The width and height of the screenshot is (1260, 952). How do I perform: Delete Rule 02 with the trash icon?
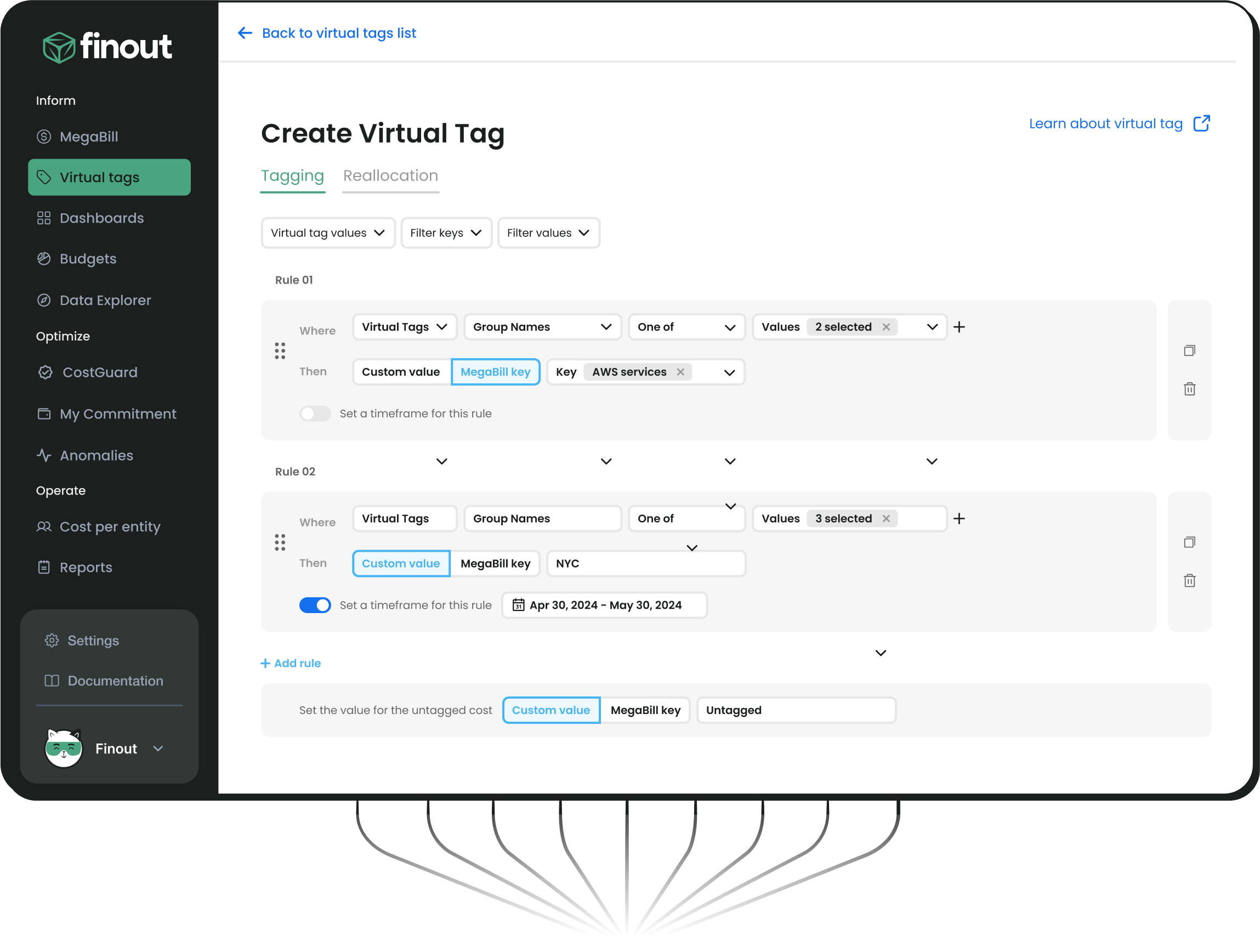pos(1190,580)
